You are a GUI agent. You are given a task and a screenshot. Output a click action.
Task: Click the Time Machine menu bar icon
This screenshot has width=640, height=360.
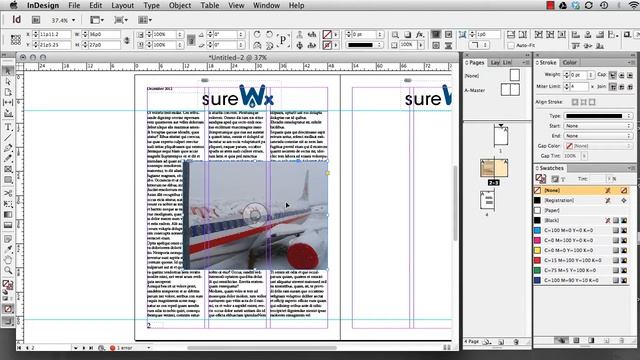(604, 5)
